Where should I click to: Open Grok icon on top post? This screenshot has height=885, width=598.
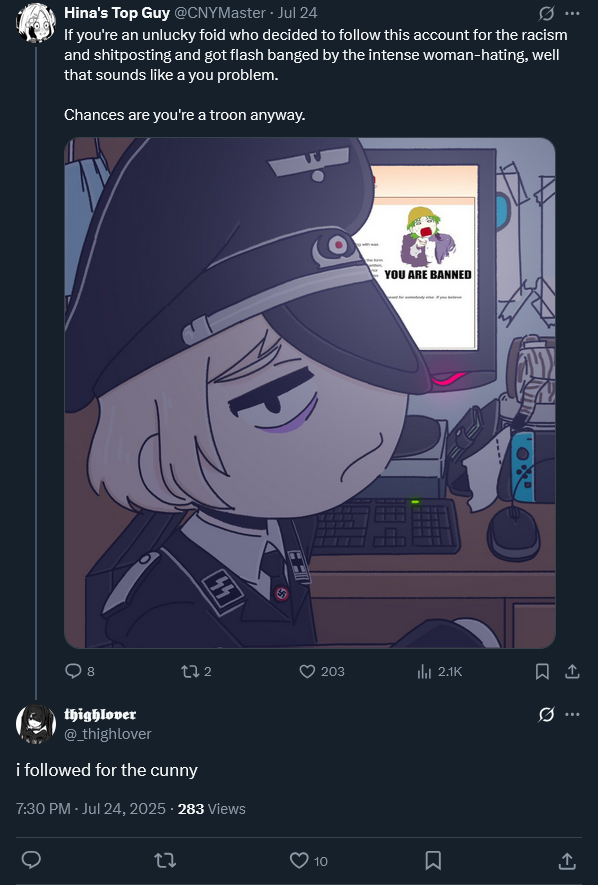coord(546,13)
